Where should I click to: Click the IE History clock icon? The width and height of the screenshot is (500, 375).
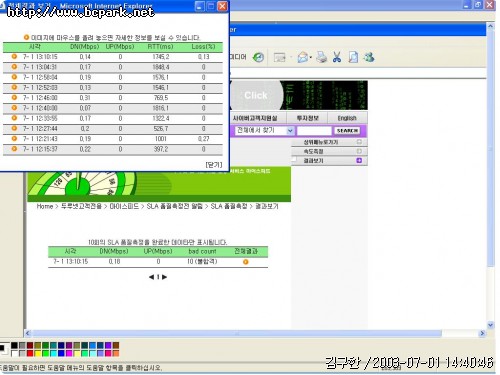coord(258,57)
